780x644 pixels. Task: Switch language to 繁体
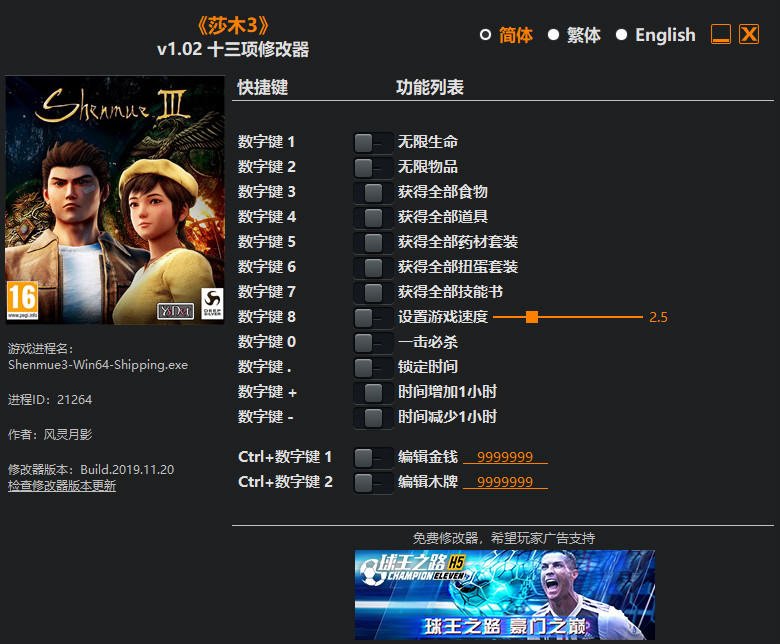tap(553, 35)
